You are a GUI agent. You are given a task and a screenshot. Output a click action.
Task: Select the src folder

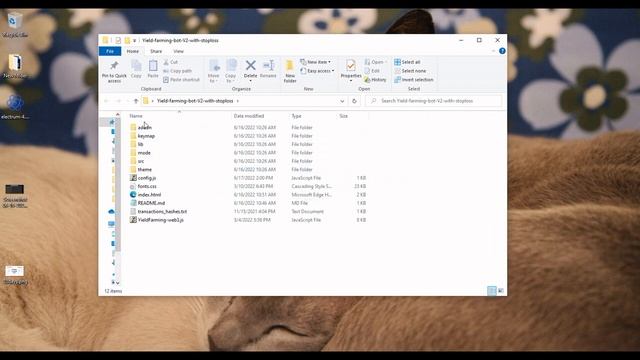pos(141,161)
